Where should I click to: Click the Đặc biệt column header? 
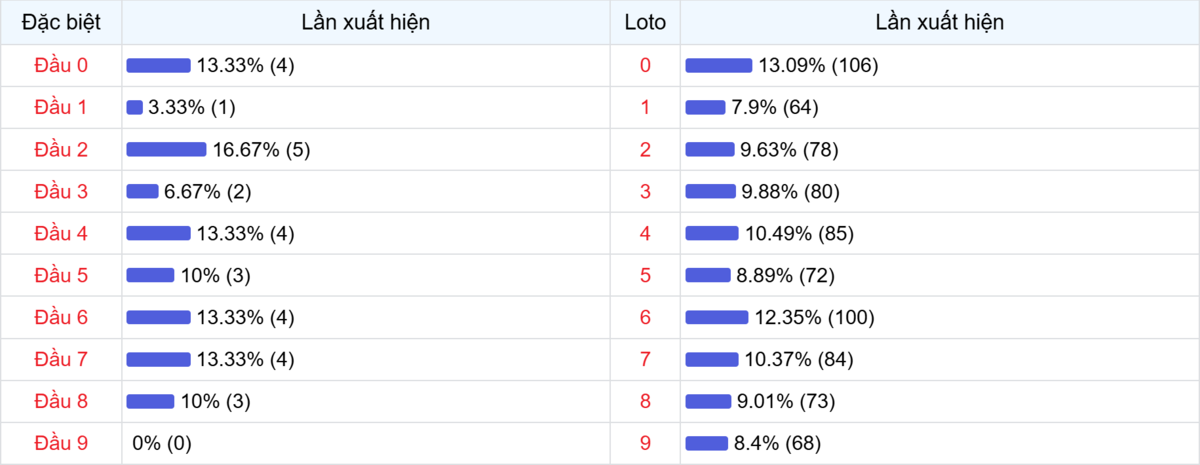(61, 22)
